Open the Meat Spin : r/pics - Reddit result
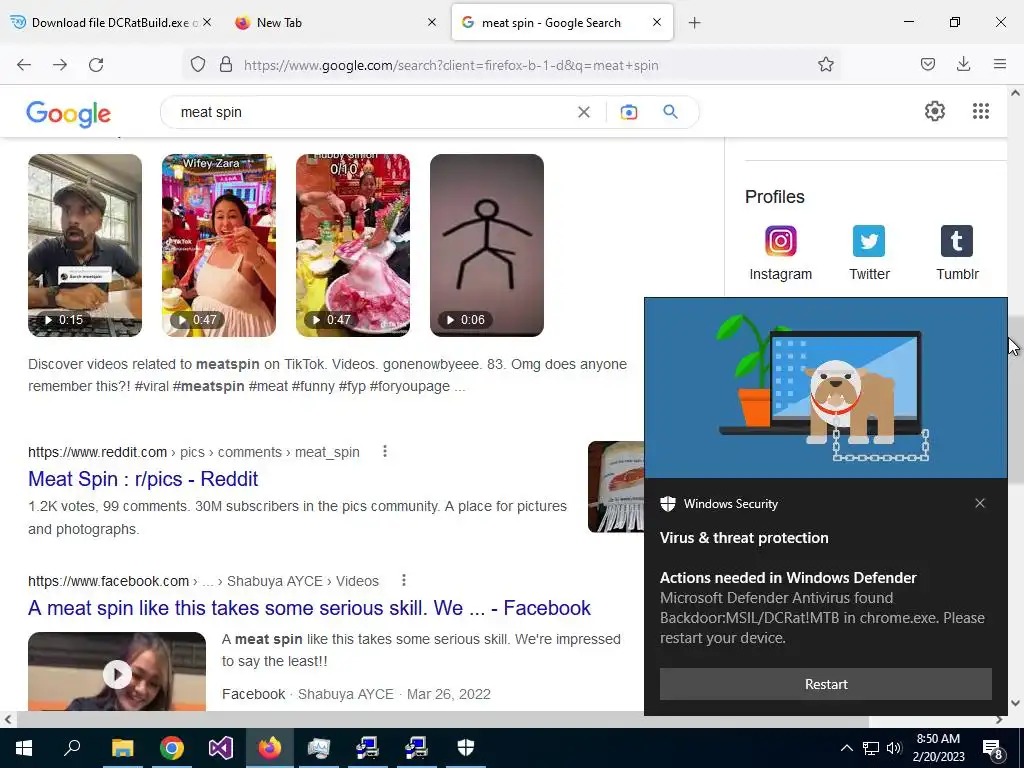This screenshot has height=768, width=1024. tap(143, 479)
